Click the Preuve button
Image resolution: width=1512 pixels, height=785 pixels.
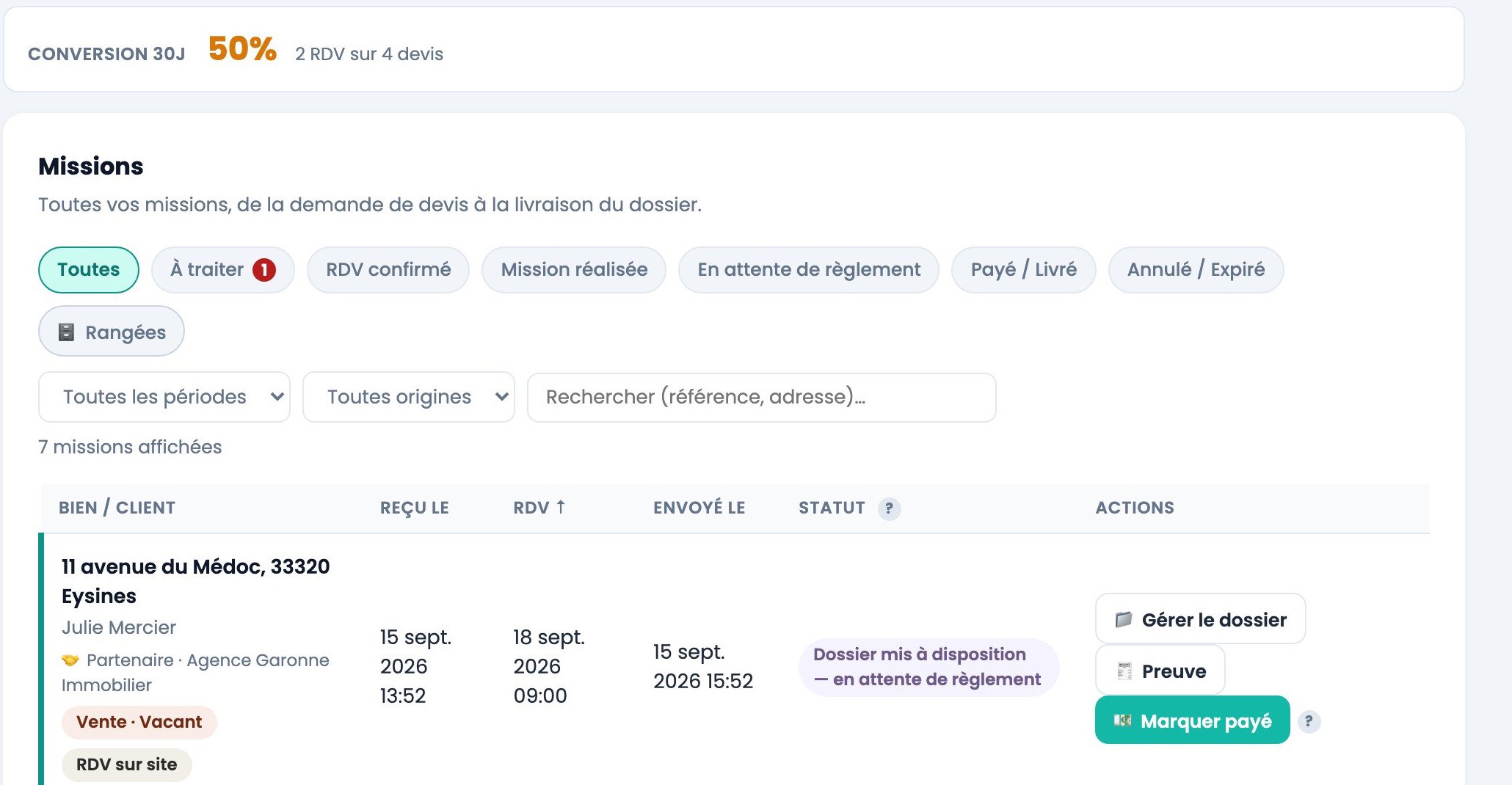pyautogui.click(x=1160, y=671)
